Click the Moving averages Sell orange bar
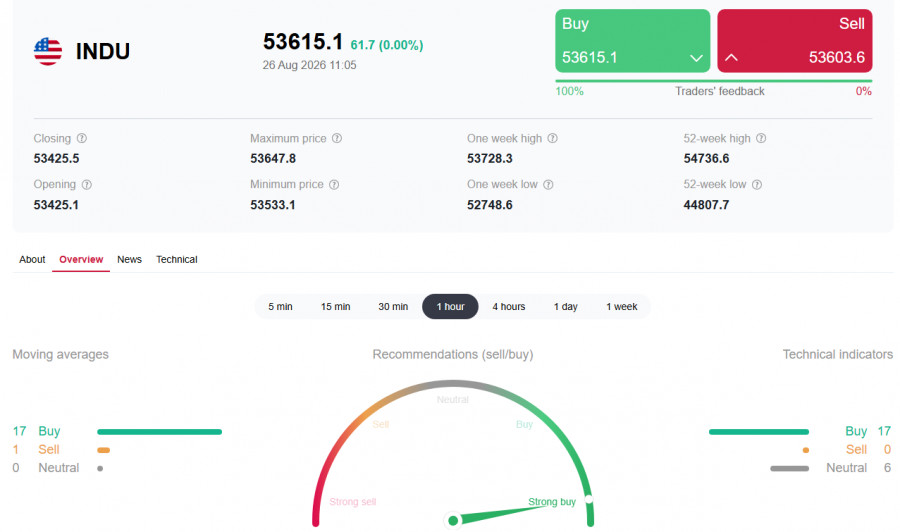The width and height of the screenshot is (900, 532). [x=103, y=450]
